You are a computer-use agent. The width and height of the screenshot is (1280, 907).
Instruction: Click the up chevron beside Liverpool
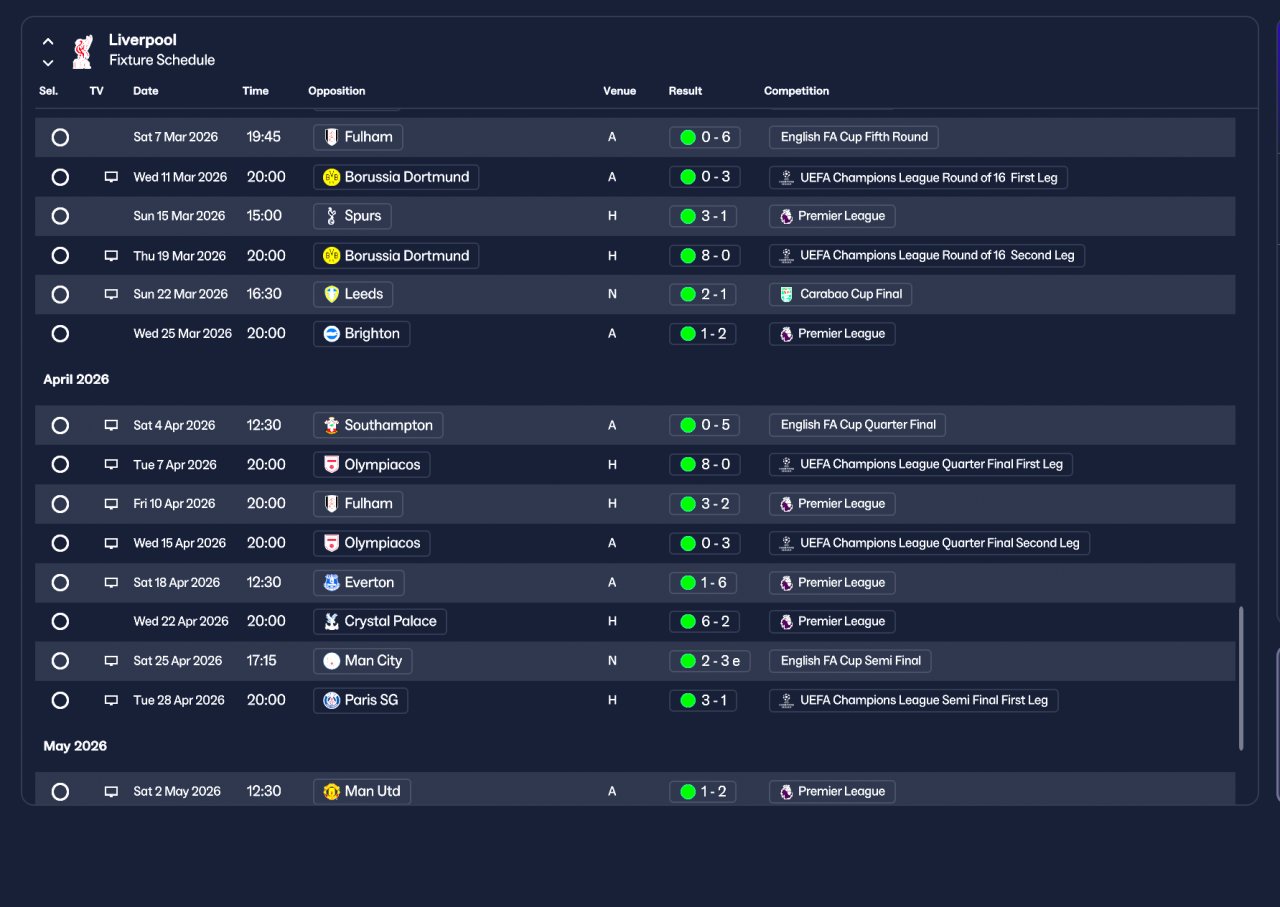point(48,42)
